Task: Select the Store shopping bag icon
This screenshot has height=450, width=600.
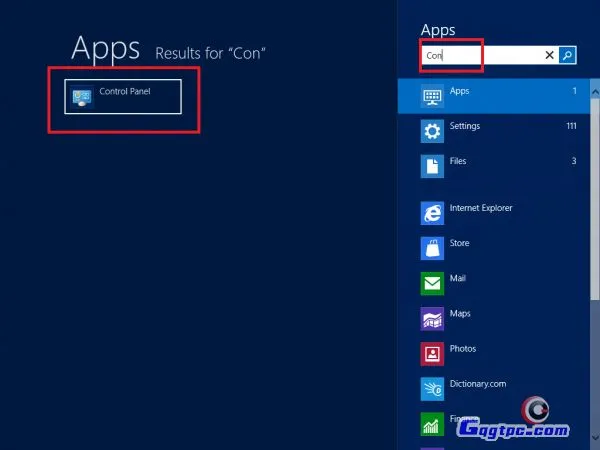Action: [432, 248]
